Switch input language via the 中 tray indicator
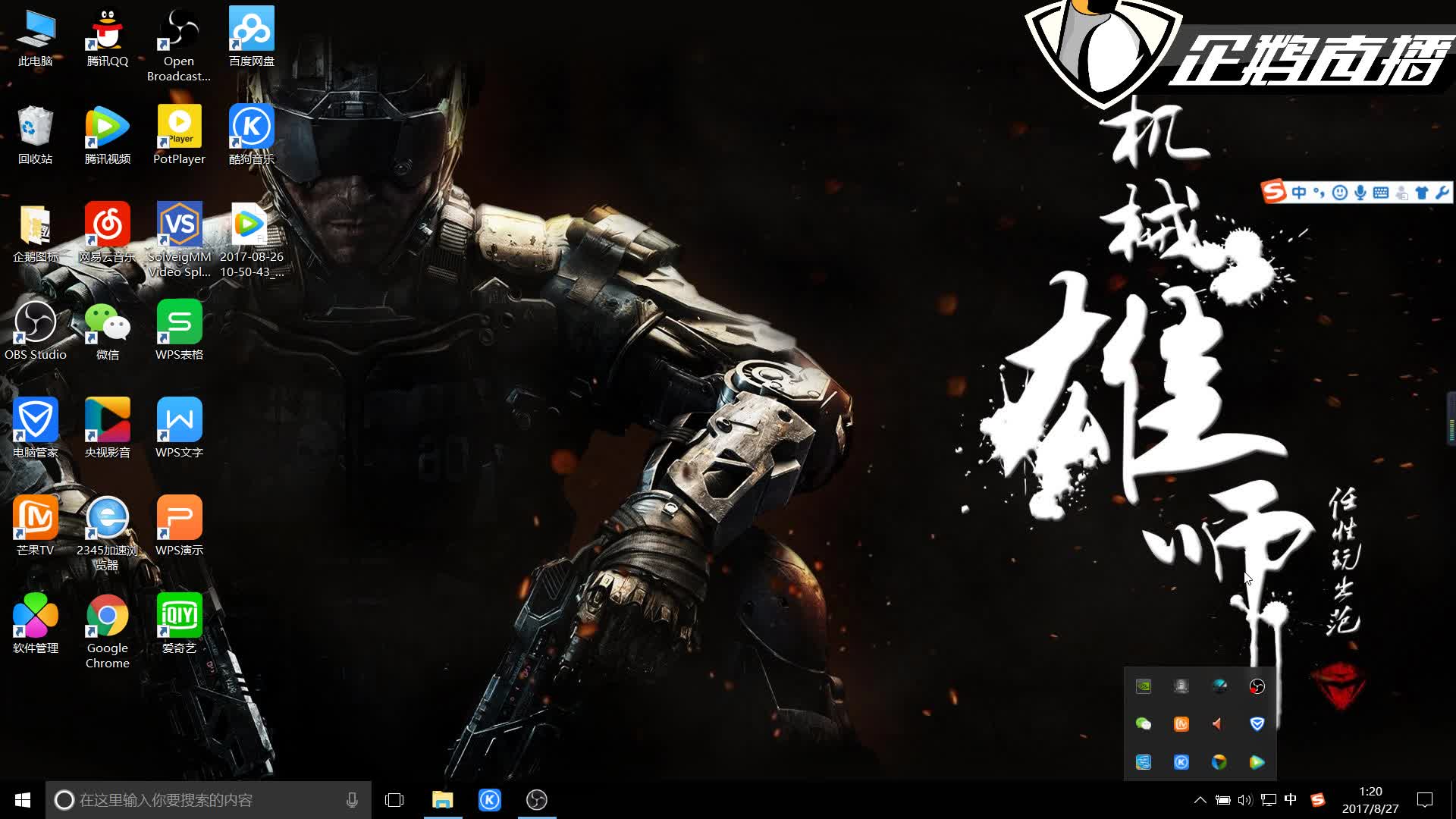 [1290, 800]
